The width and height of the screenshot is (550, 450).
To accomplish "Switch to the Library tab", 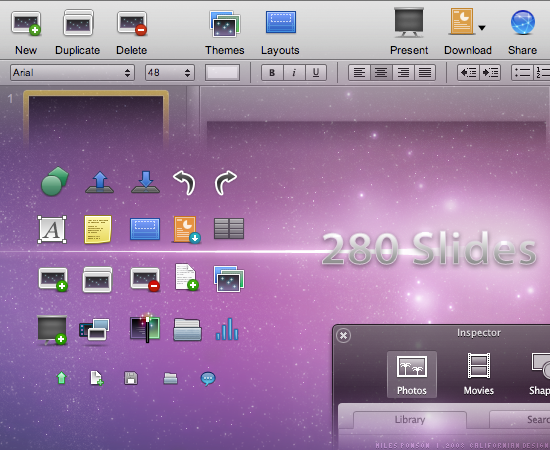I will pos(410,420).
